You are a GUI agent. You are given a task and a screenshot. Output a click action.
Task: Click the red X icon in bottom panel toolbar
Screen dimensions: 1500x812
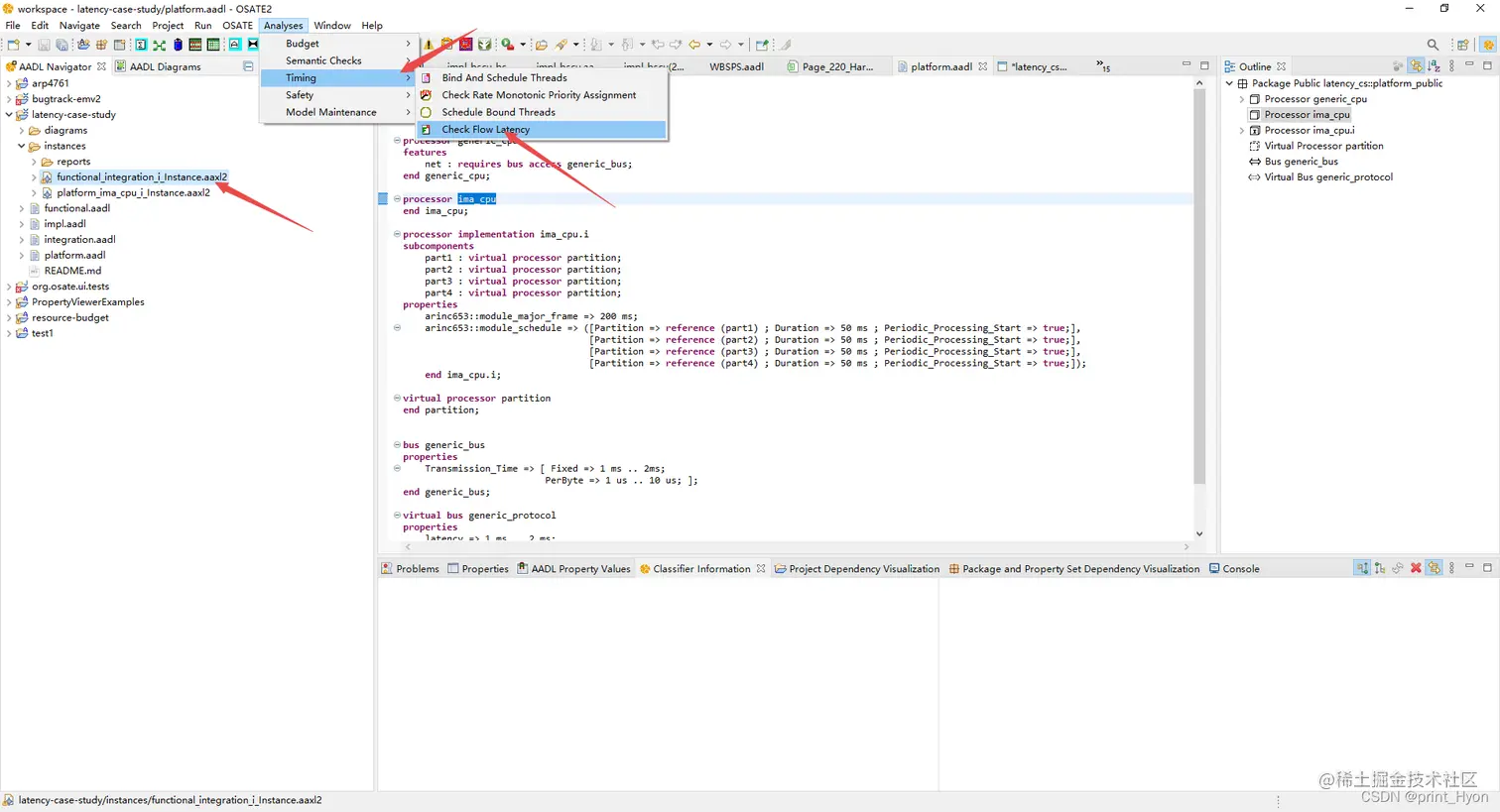click(x=1416, y=568)
